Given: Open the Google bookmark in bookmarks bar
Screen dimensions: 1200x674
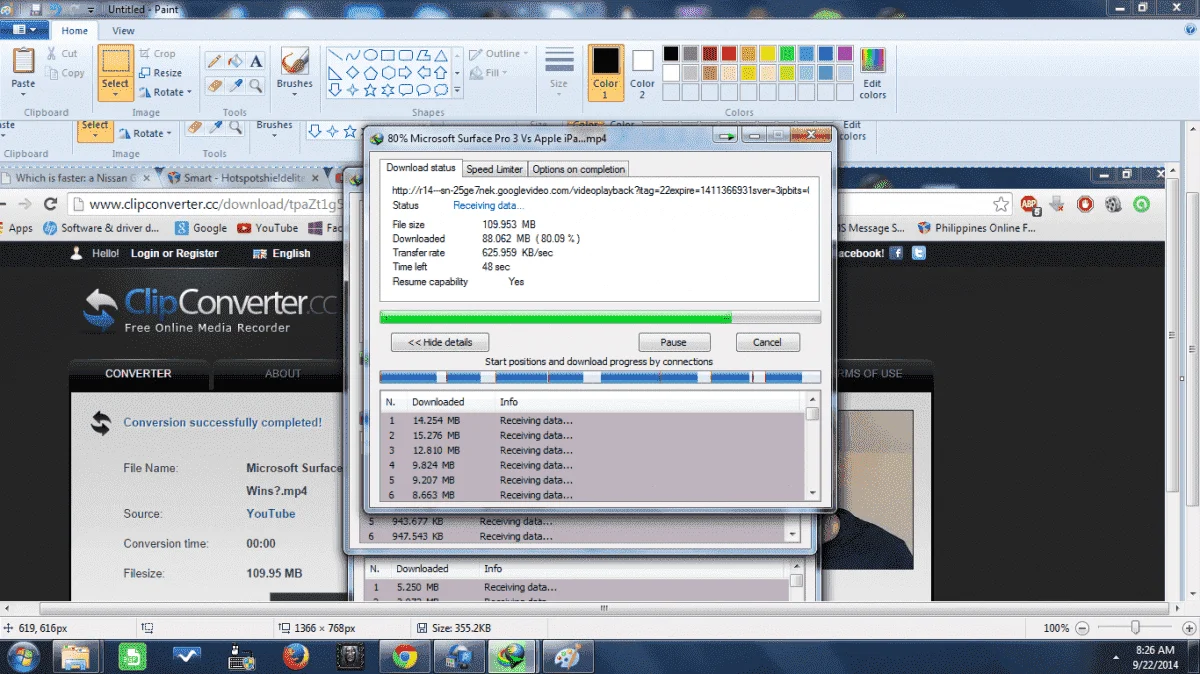Looking at the screenshot, I should click(201, 228).
